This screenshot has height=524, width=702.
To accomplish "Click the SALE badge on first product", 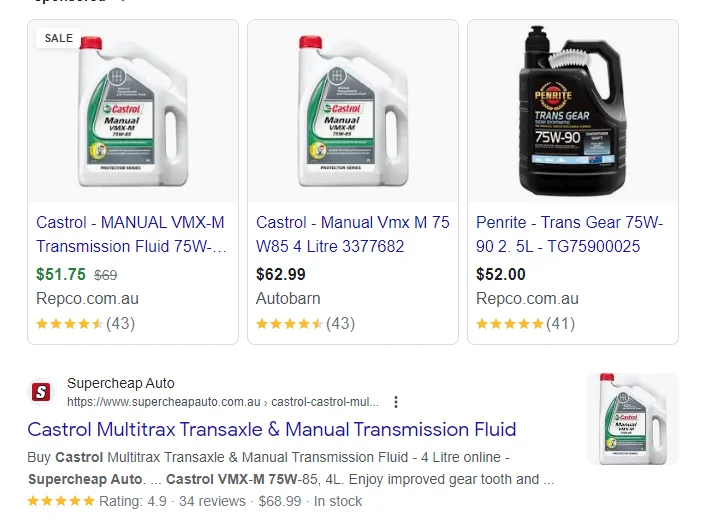I will click(59, 38).
